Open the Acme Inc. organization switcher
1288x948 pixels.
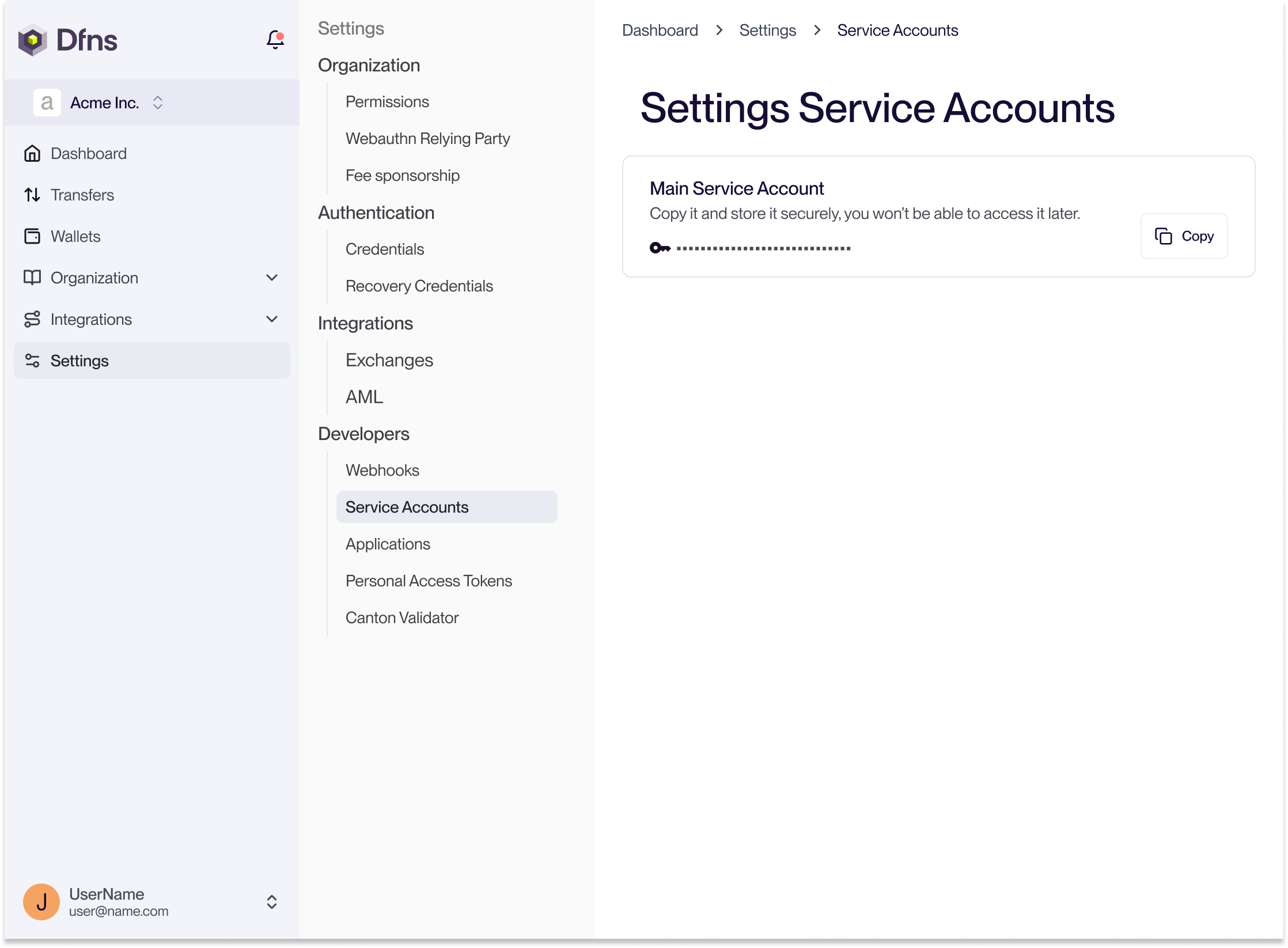click(157, 103)
